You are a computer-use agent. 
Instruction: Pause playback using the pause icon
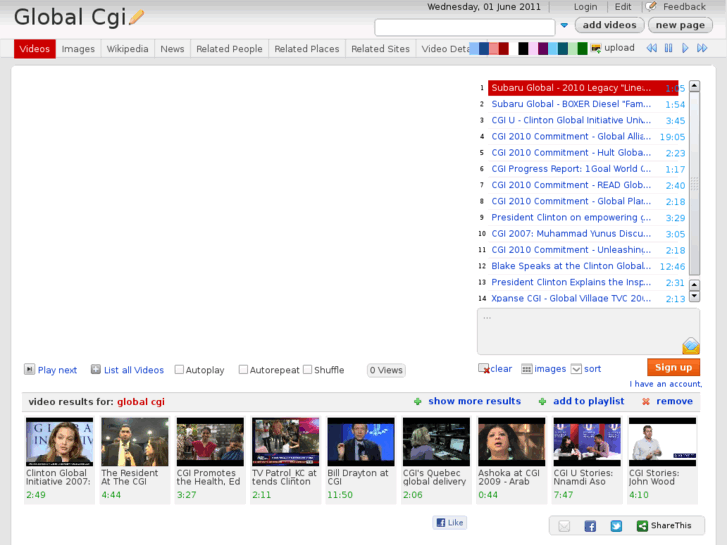pos(668,48)
